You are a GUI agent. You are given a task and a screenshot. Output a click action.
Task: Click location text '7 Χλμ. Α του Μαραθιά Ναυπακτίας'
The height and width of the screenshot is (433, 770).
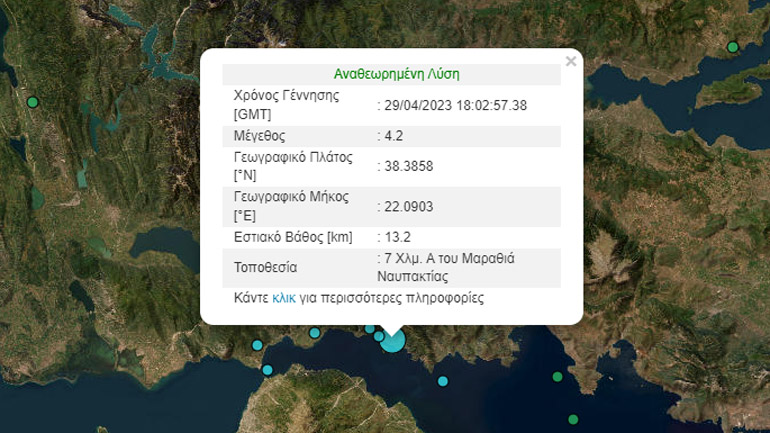click(x=446, y=268)
